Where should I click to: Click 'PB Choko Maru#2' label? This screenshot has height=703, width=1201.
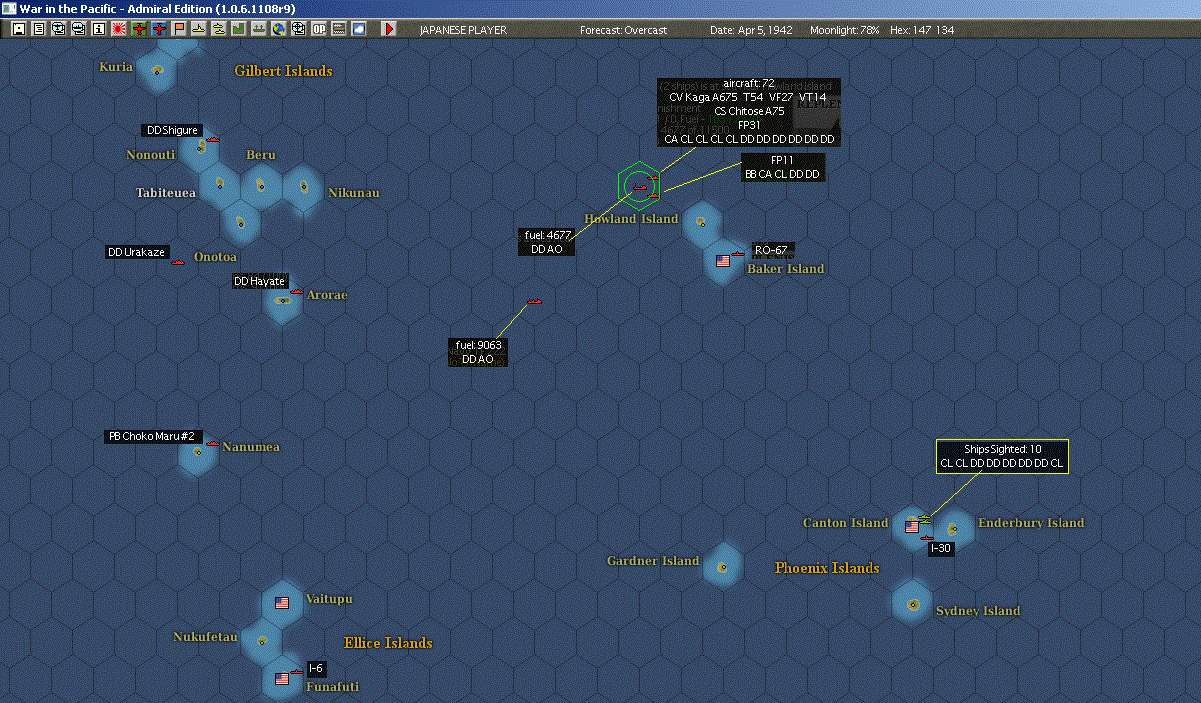[155, 436]
